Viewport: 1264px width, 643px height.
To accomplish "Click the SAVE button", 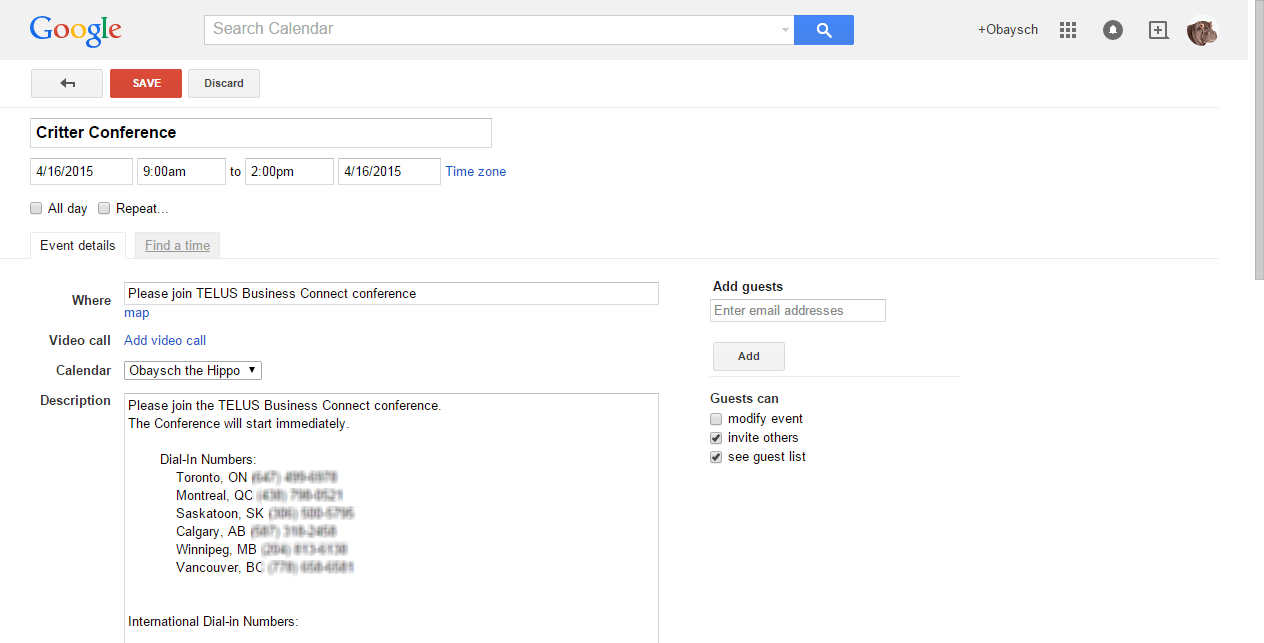I will coord(145,83).
